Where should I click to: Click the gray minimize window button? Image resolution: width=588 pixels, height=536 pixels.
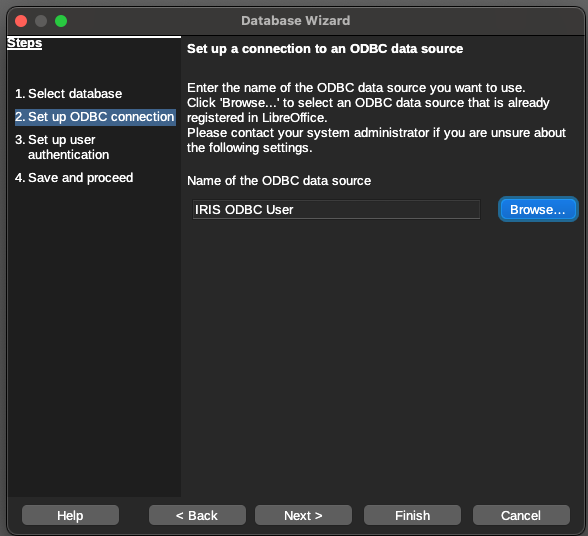click(x=41, y=21)
